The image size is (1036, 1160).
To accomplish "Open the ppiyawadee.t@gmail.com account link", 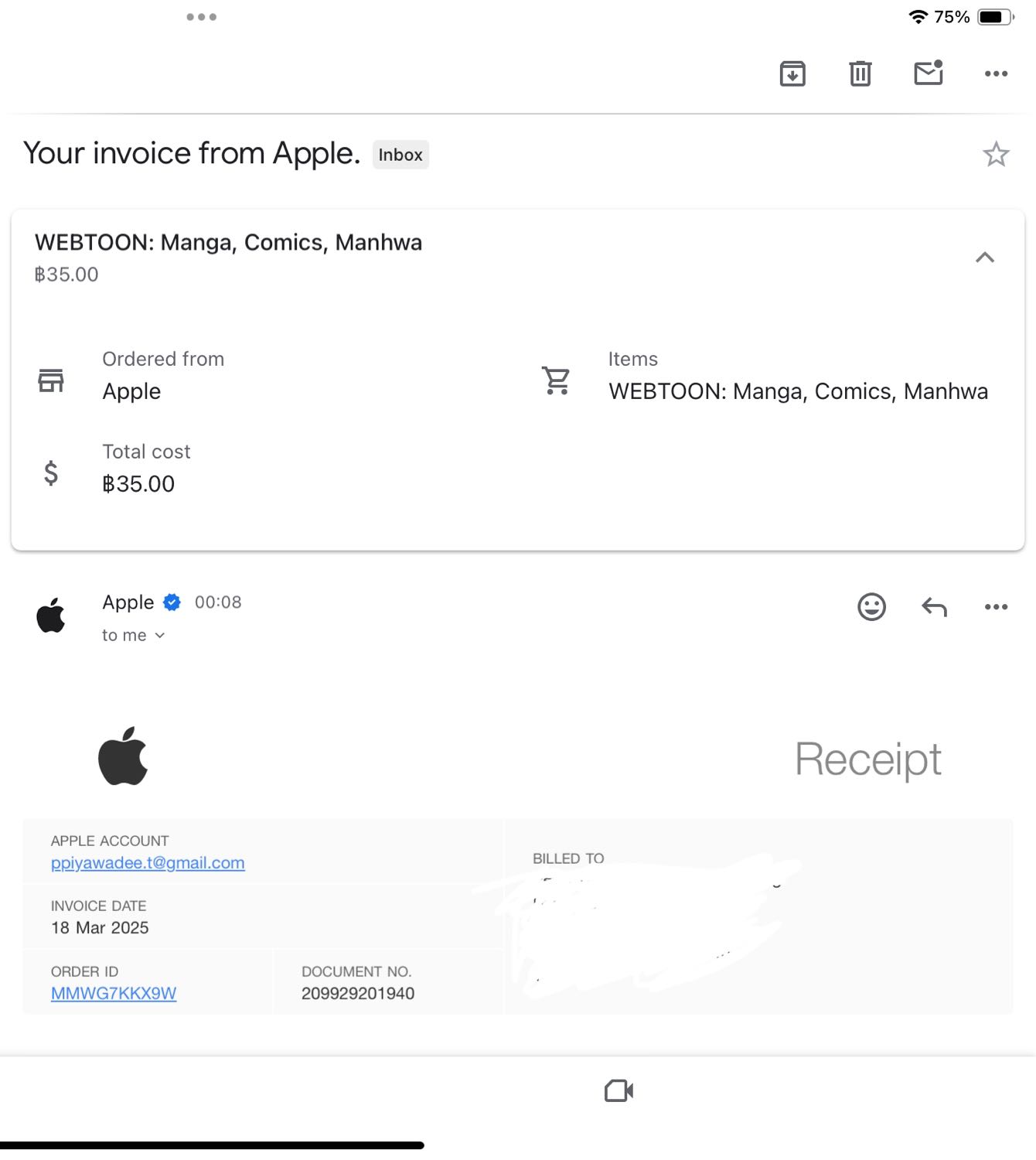I will tap(148, 862).
